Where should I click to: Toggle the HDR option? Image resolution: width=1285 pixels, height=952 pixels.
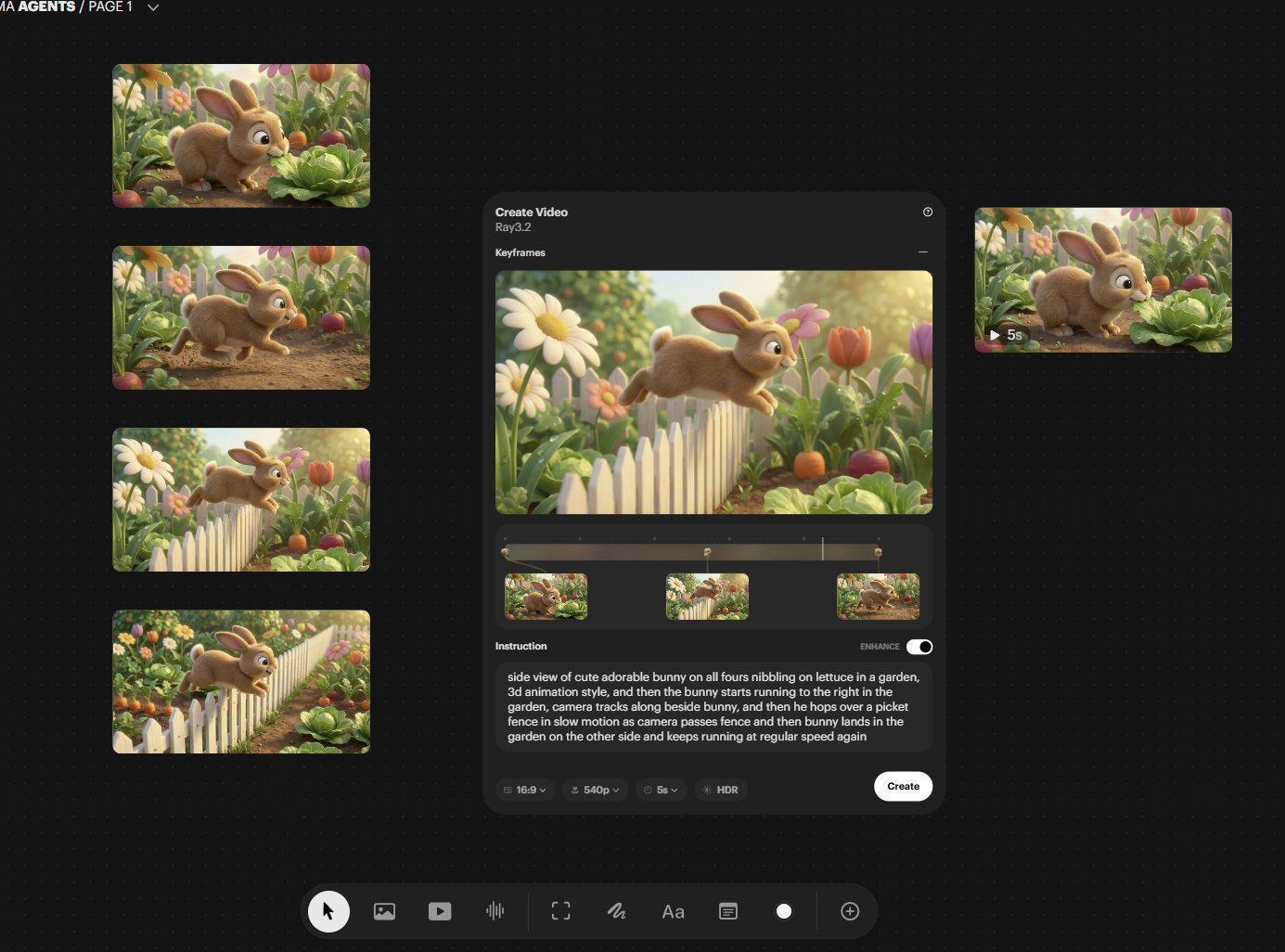[721, 790]
